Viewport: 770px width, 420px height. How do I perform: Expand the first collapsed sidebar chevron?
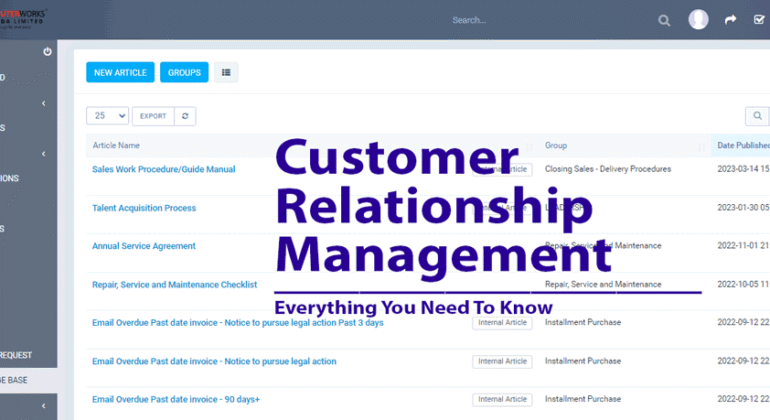coord(44,104)
